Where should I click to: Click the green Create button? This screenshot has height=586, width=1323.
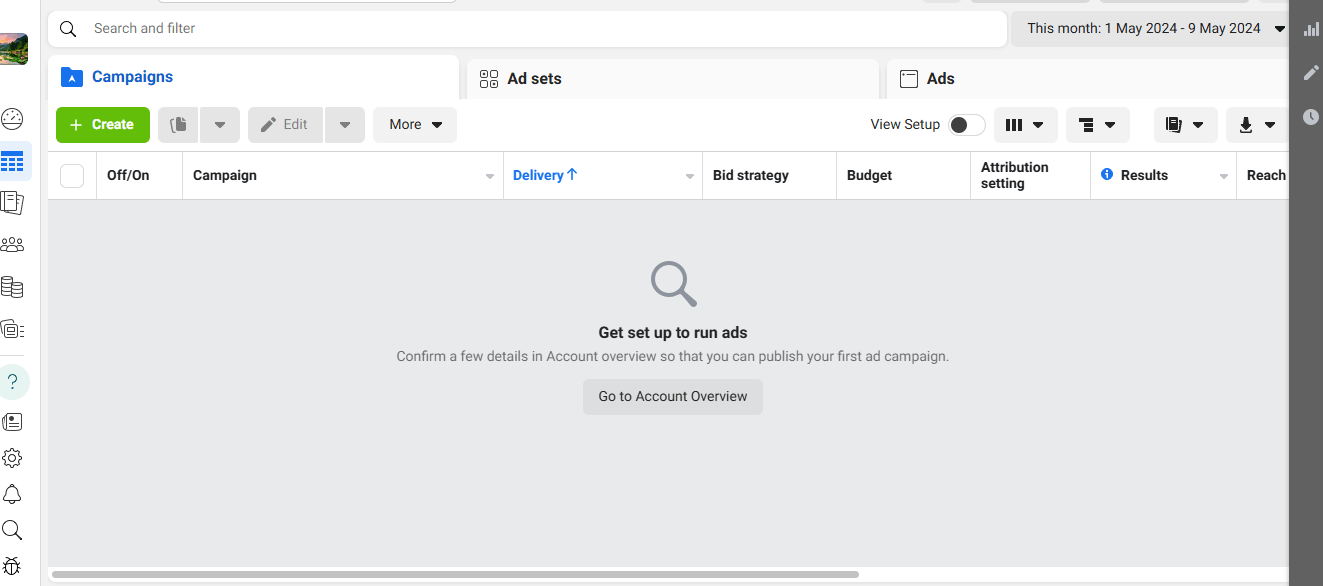(102, 124)
